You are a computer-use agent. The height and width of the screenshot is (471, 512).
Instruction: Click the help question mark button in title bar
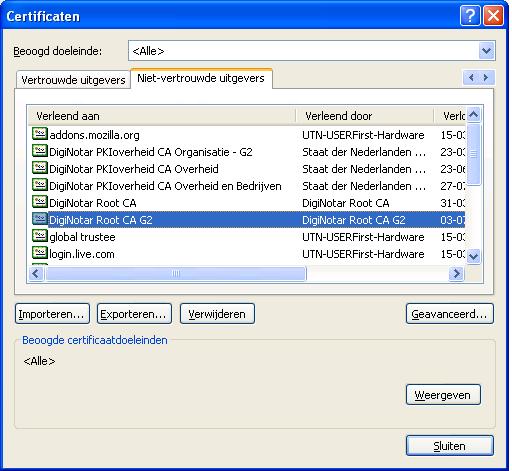(x=470, y=15)
